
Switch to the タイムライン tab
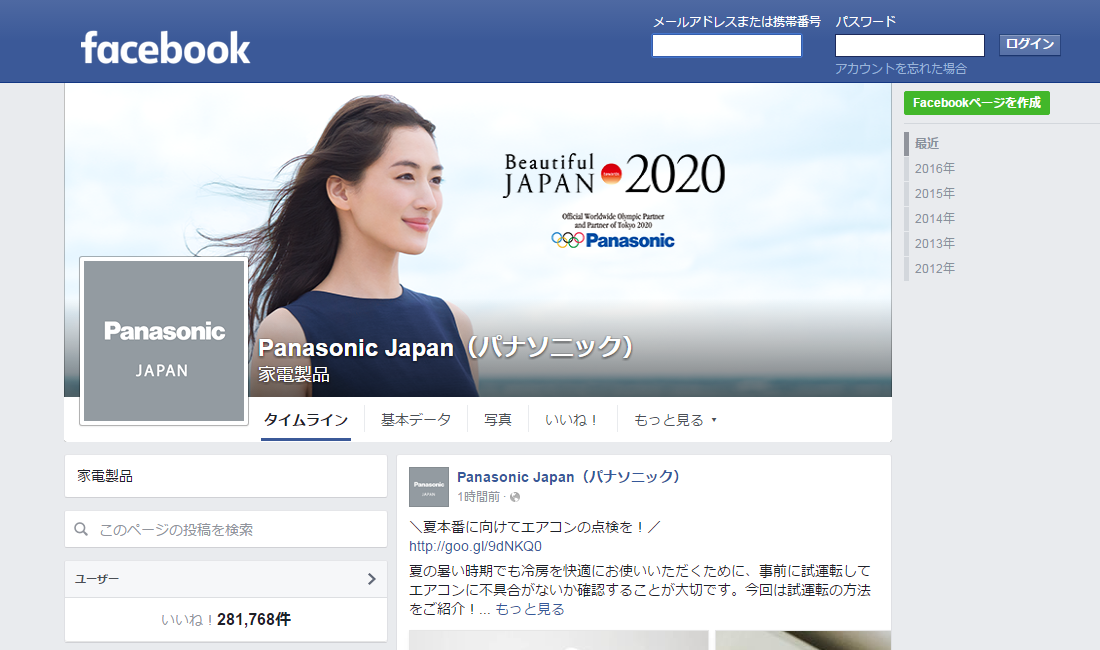(x=306, y=420)
